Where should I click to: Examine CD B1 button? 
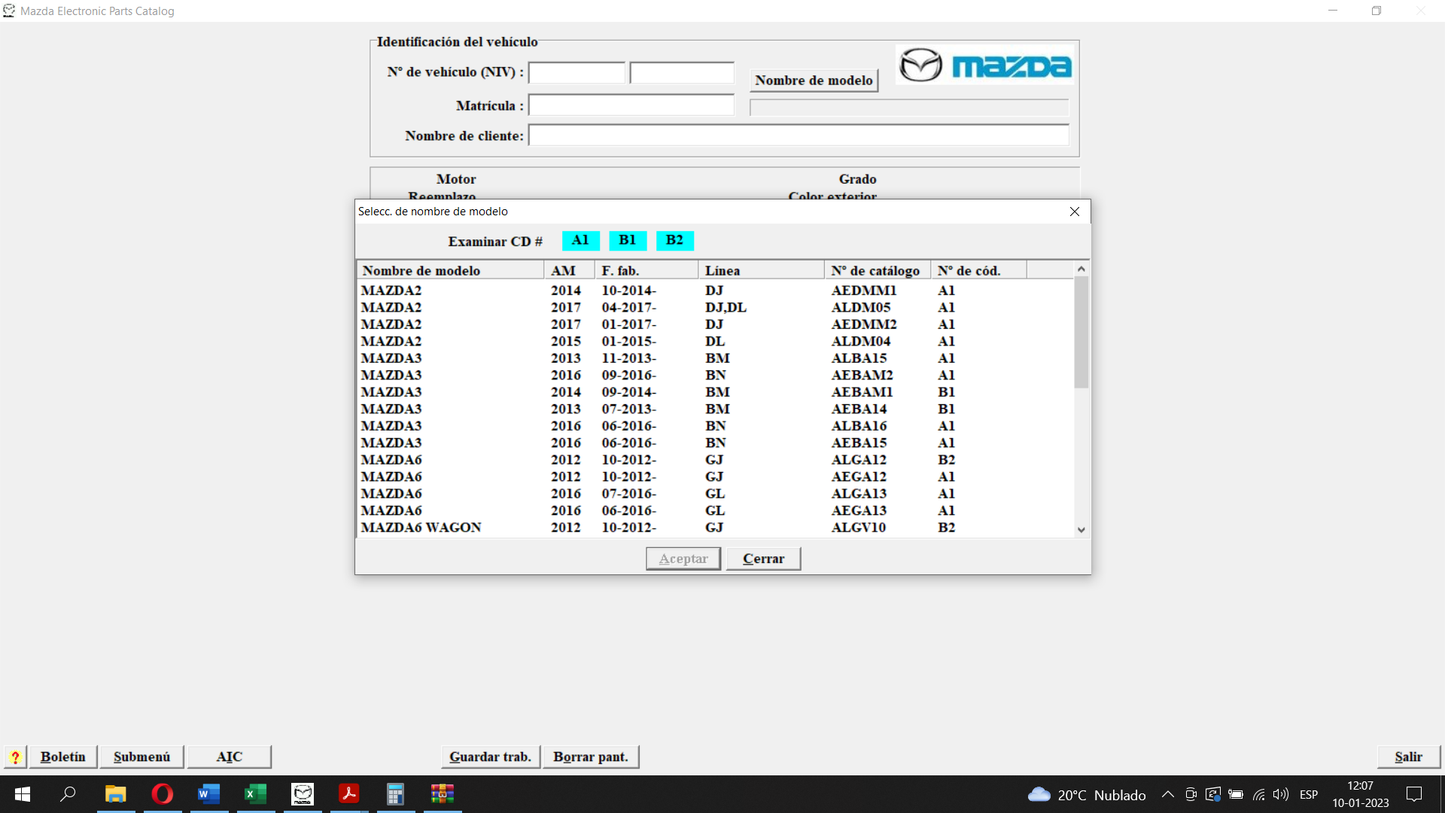click(628, 240)
